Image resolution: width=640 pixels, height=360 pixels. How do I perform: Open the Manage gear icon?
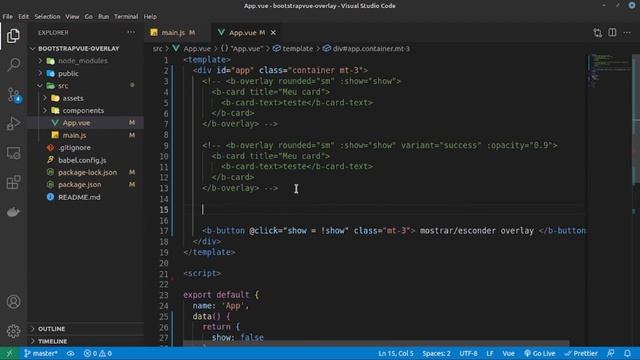[13, 331]
